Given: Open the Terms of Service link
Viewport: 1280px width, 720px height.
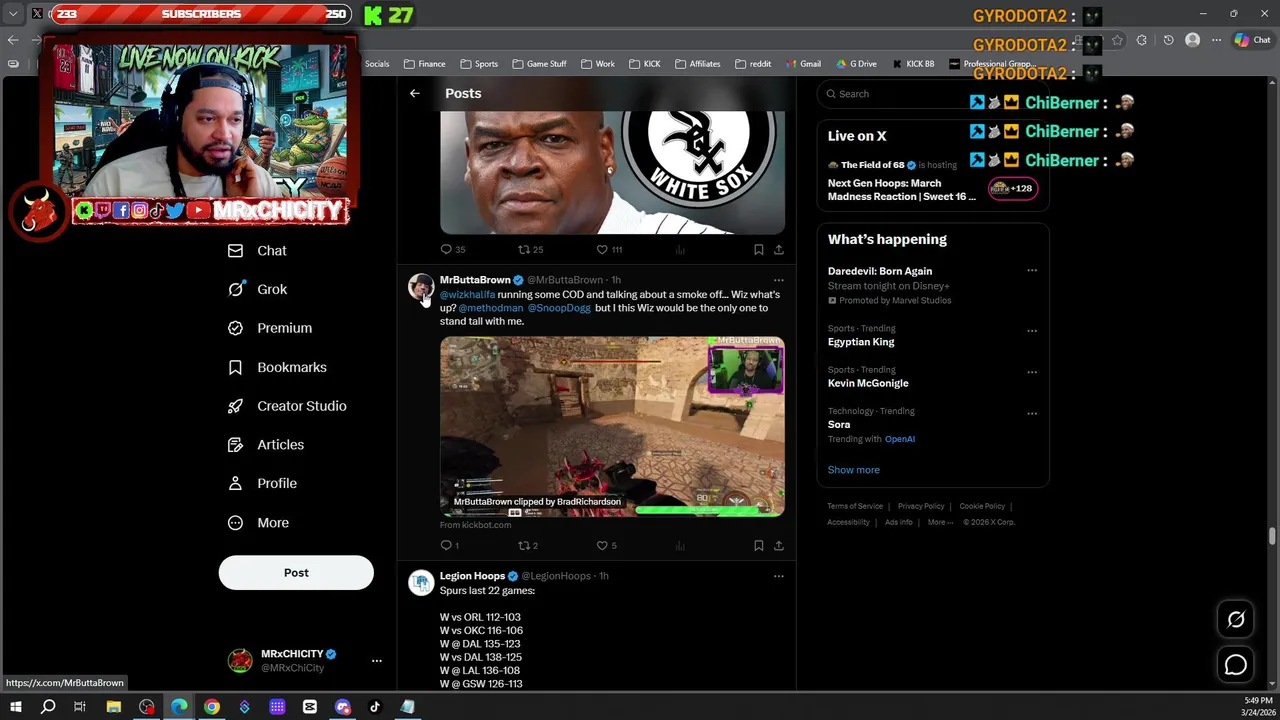Looking at the screenshot, I should (x=855, y=506).
